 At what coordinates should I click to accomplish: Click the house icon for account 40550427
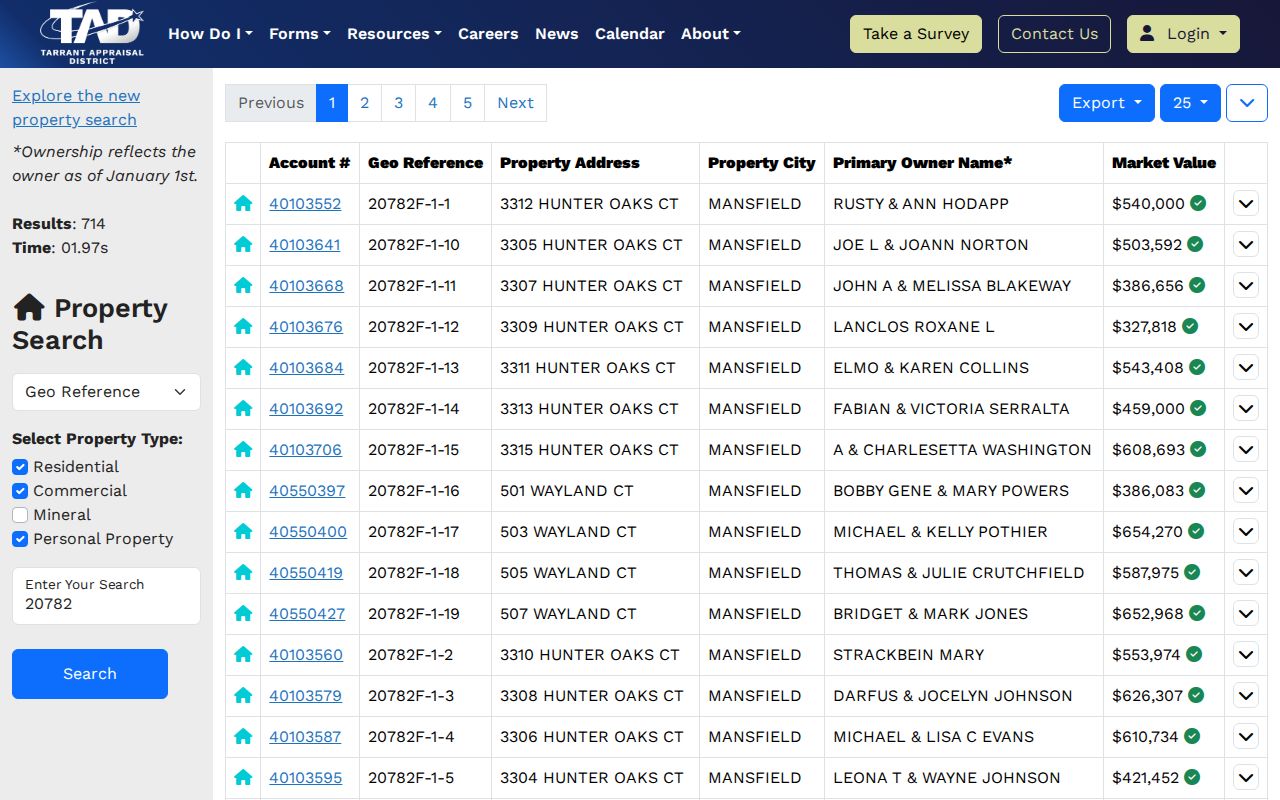tap(243, 613)
